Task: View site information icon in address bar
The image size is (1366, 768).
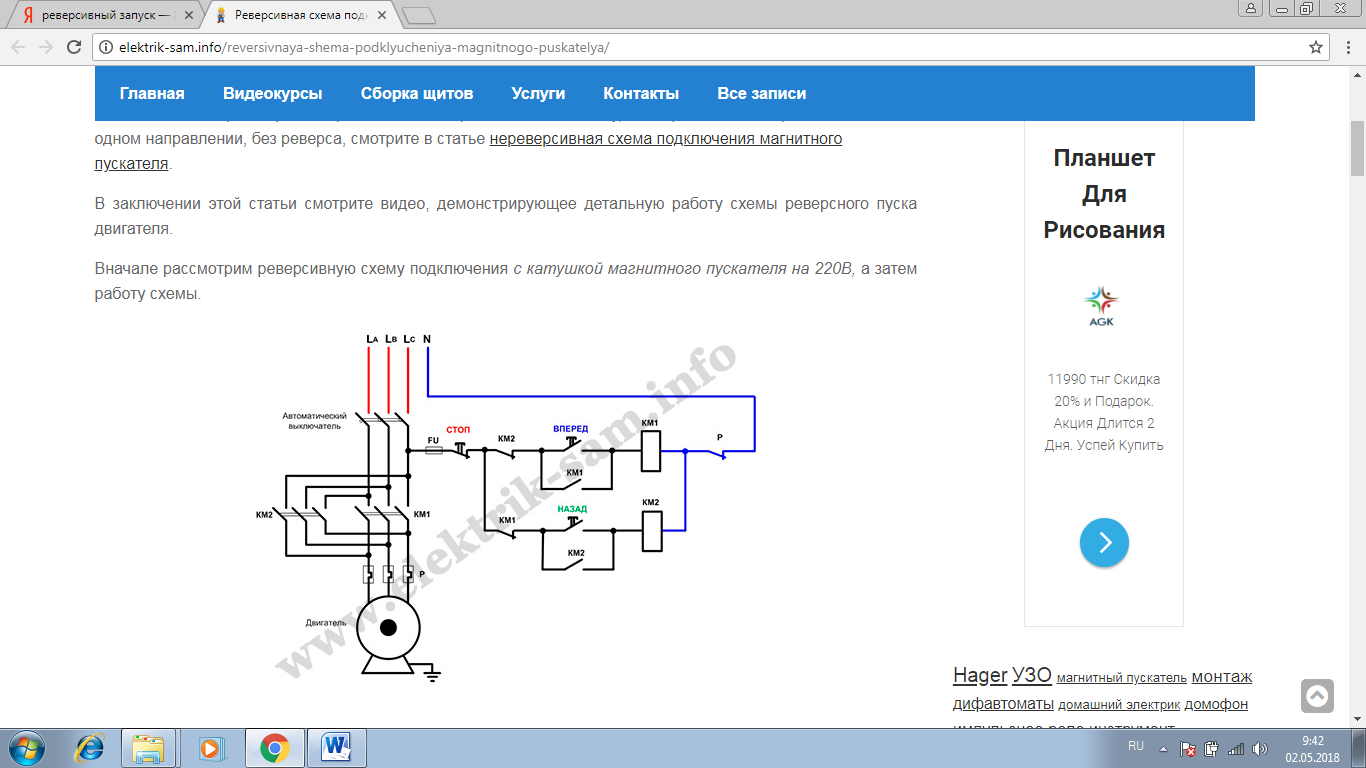Action: [105, 47]
